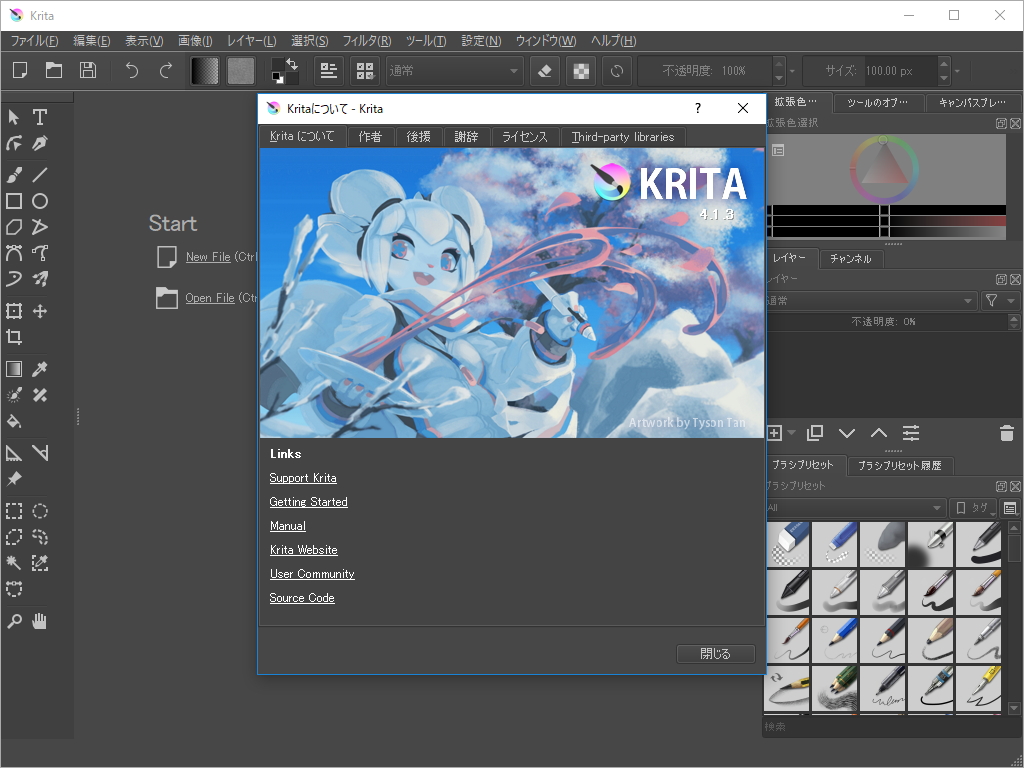Select the Gradient tool
The width and height of the screenshot is (1024, 768).
(14, 368)
